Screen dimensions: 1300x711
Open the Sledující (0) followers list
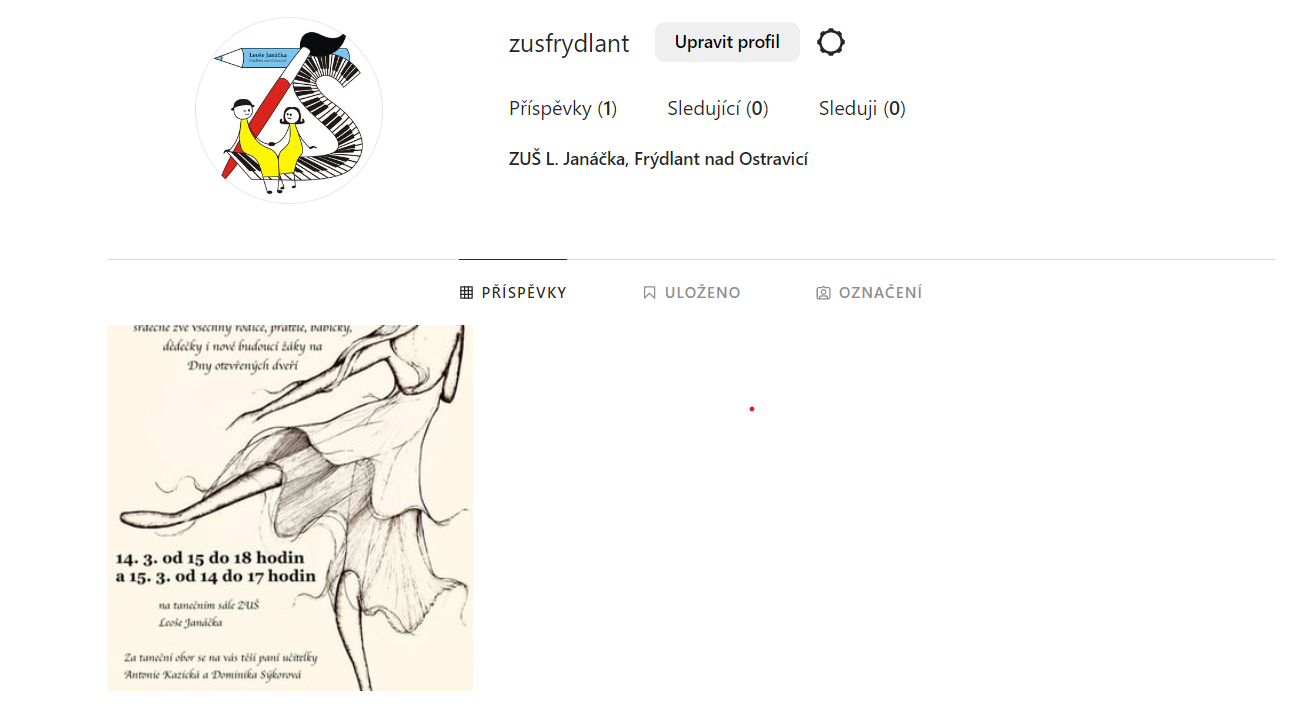[717, 109]
